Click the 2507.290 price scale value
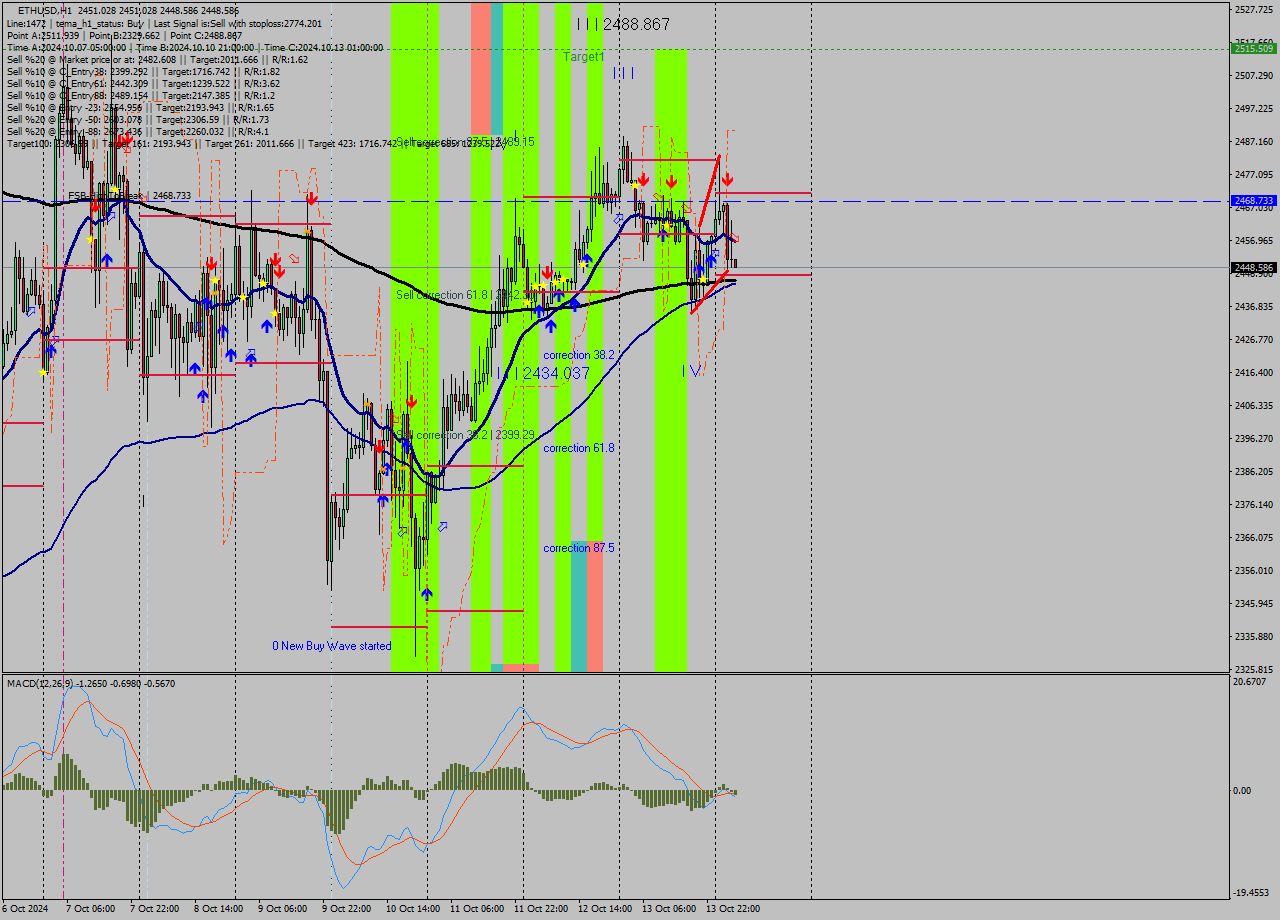 point(1254,75)
